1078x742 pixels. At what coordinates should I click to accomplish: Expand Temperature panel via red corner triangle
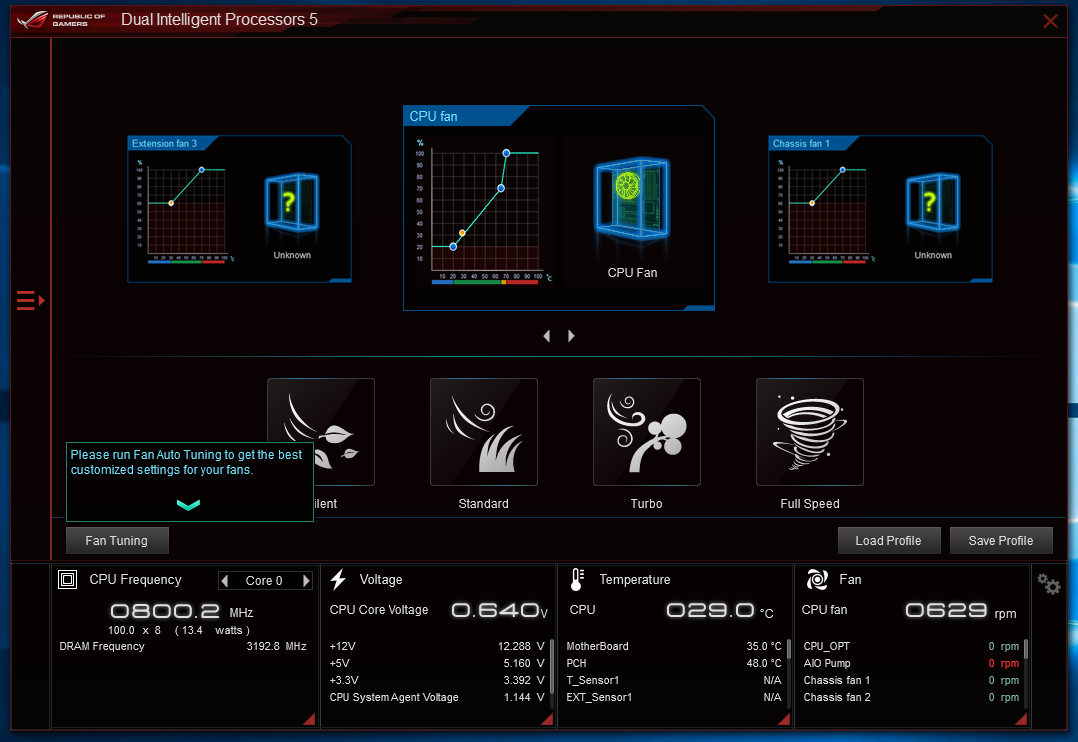[x=784, y=719]
